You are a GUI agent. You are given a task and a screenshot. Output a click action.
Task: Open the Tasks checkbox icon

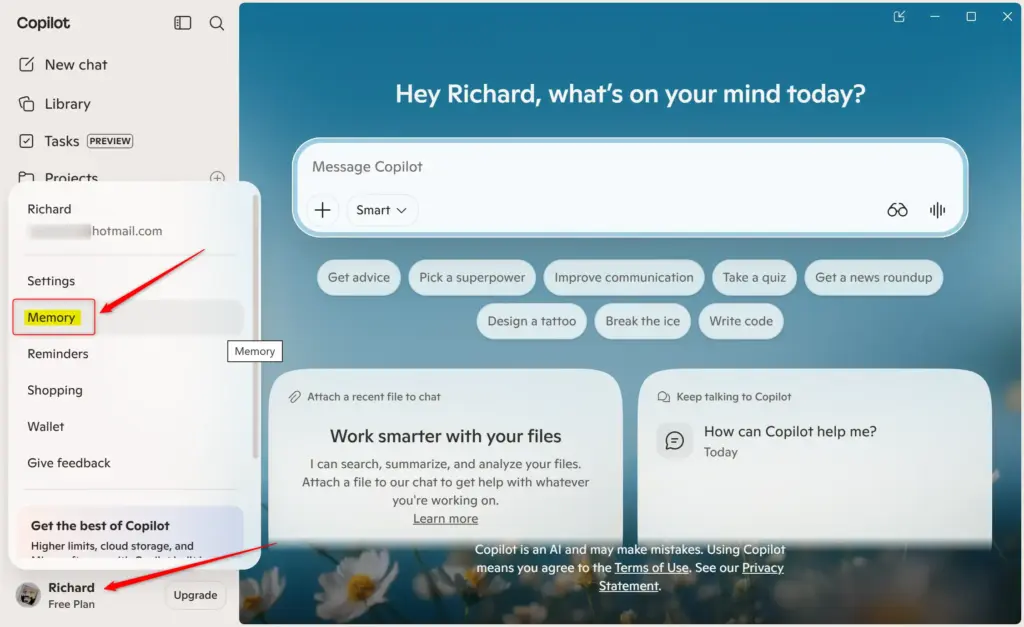point(26,141)
